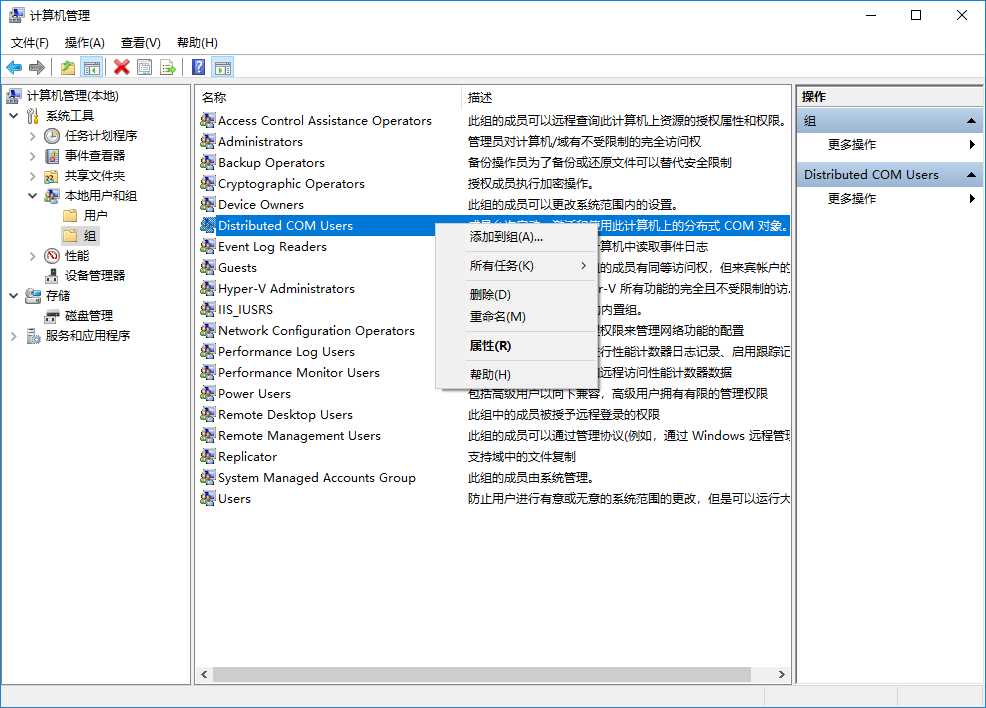
Task: Click the Forward arrow toolbar icon
Action: click(37, 67)
